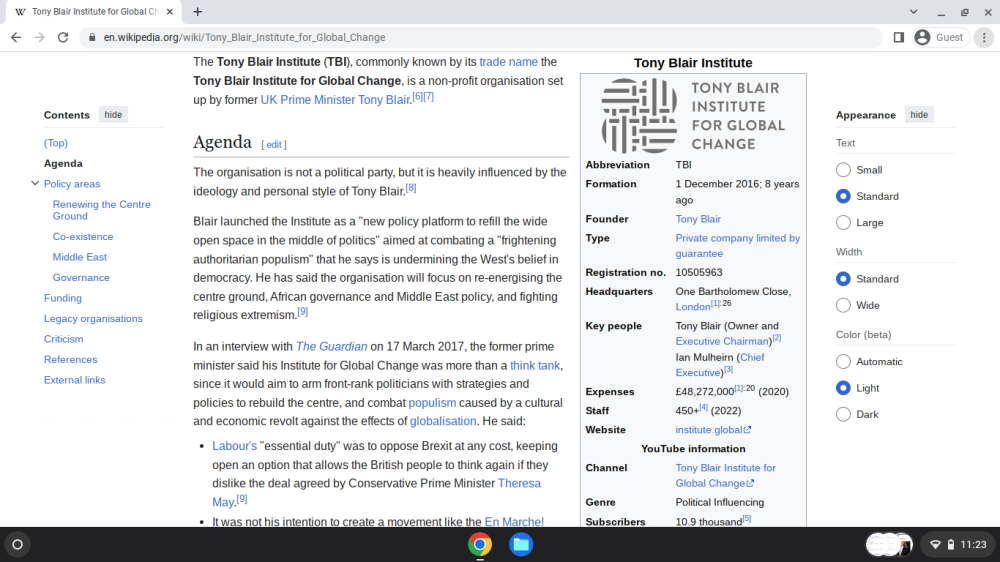This screenshot has width=1000, height=562.
Task: Click the battery status icon
Action: click(x=950, y=544)
